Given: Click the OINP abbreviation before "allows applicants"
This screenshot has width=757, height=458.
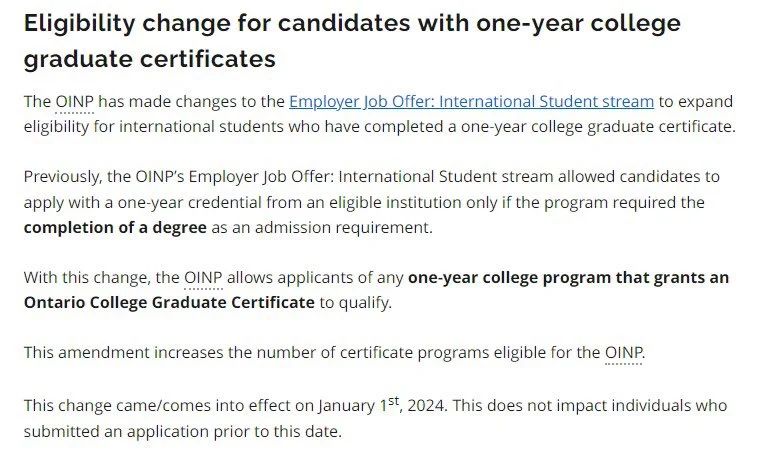Looking at the screenshot, I should (203, 278).
